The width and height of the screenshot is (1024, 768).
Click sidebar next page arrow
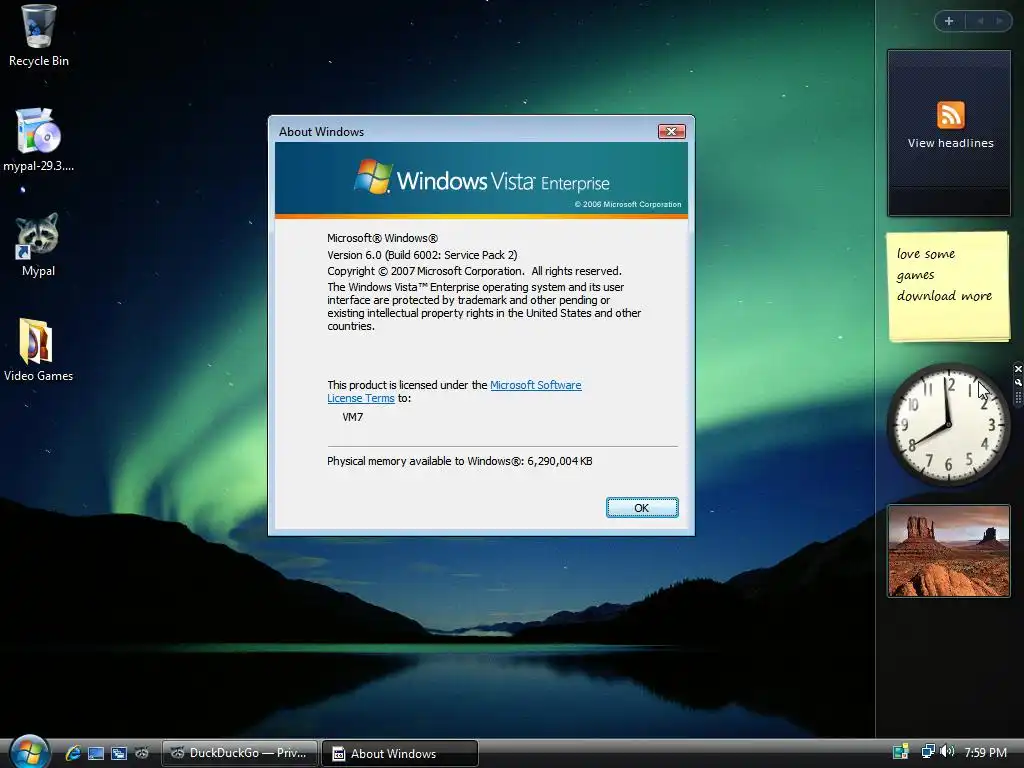[x=999, y=21]
